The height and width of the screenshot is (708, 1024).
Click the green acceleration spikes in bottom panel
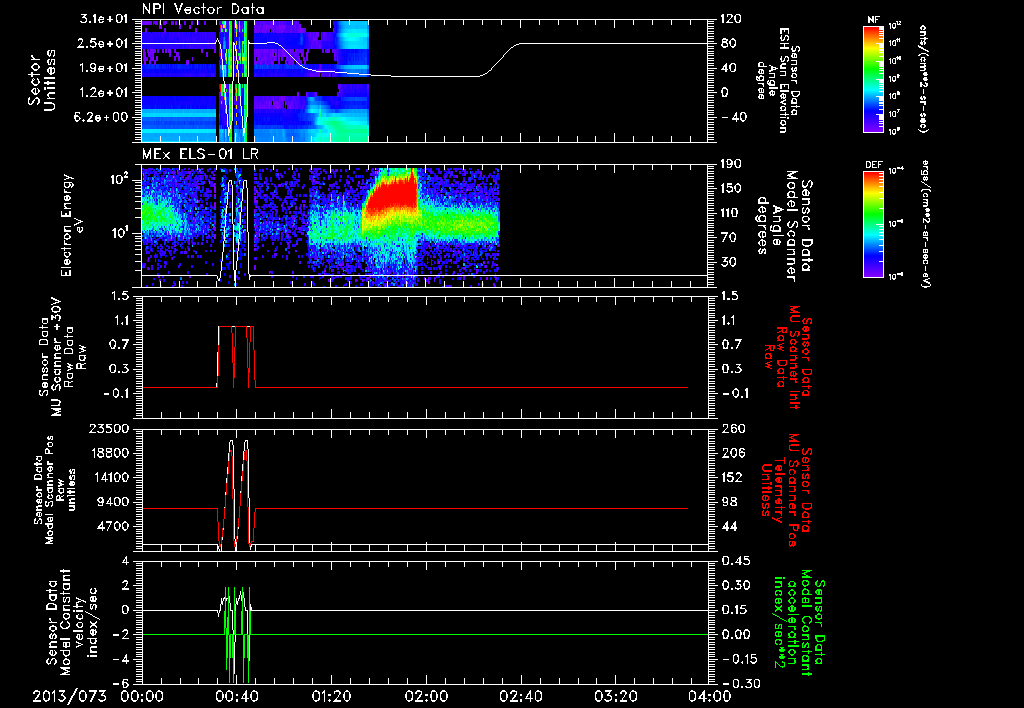[237, 635]
